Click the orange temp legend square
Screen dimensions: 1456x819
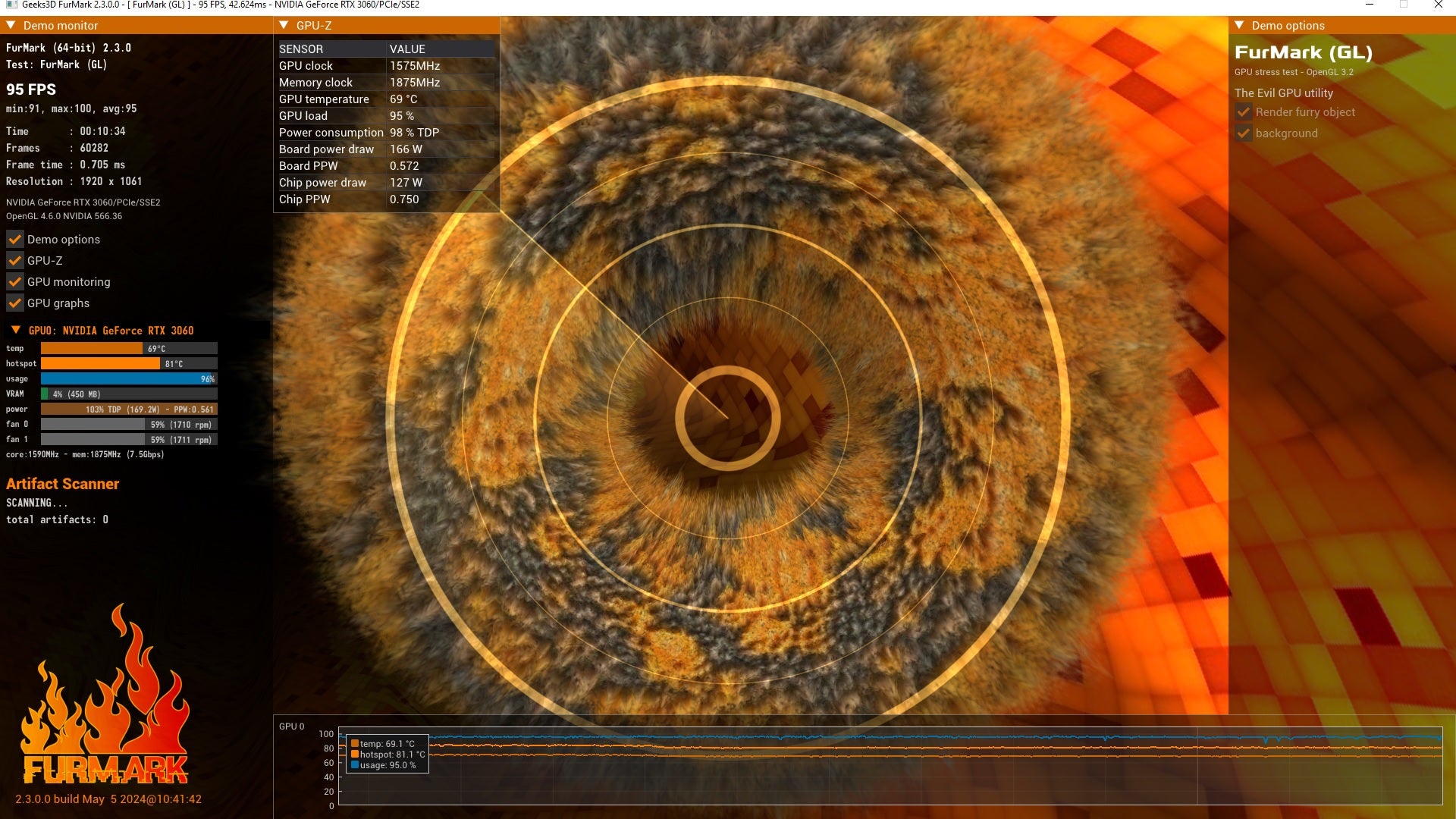pos(355,744)
